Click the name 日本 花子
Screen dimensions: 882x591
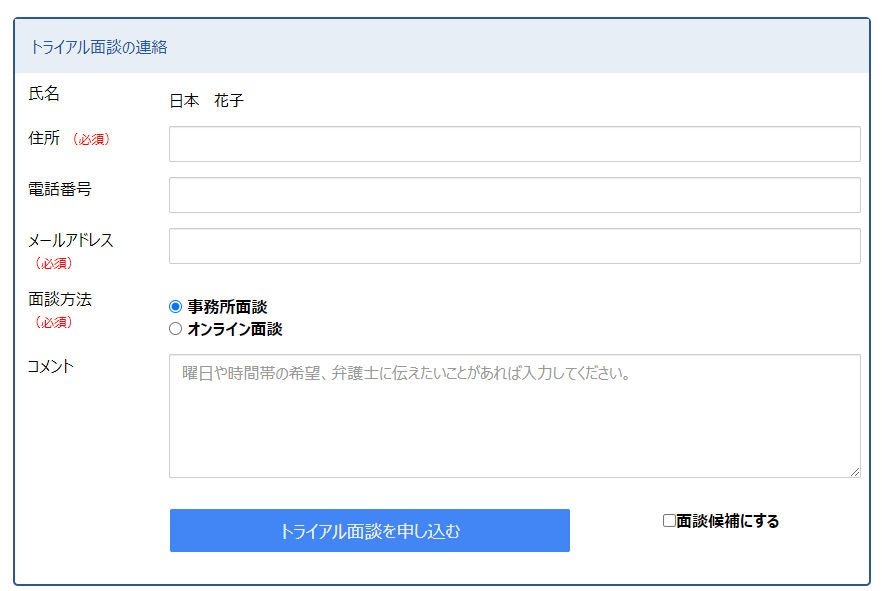206,101
